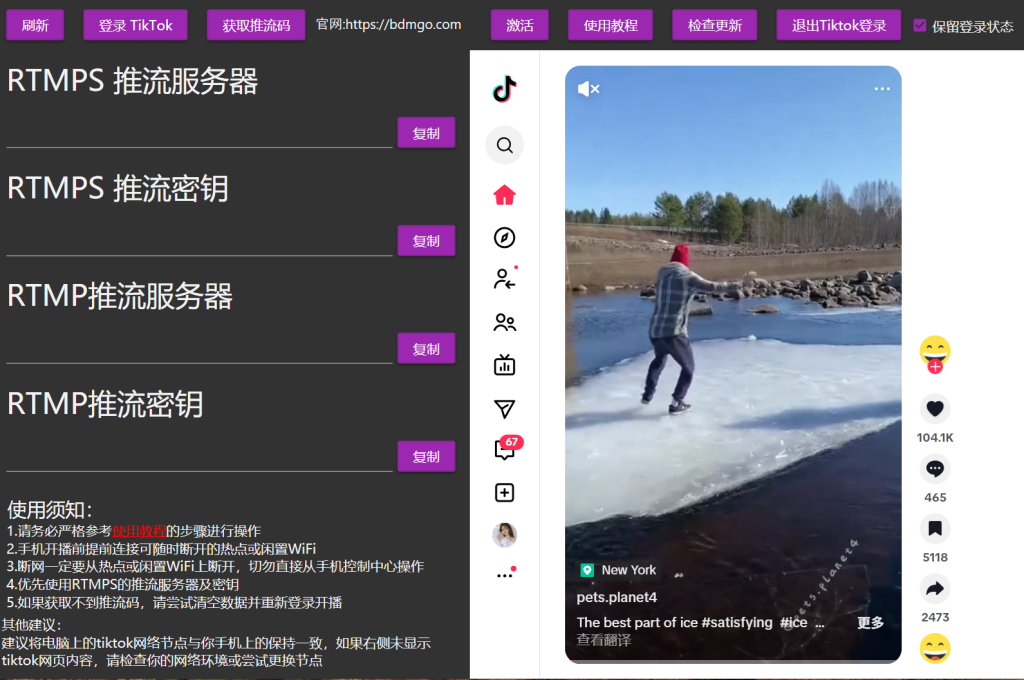Screen dimensions: 1024x680
Task: Click the TikTok search icon
Action: [x=504, y=145]
